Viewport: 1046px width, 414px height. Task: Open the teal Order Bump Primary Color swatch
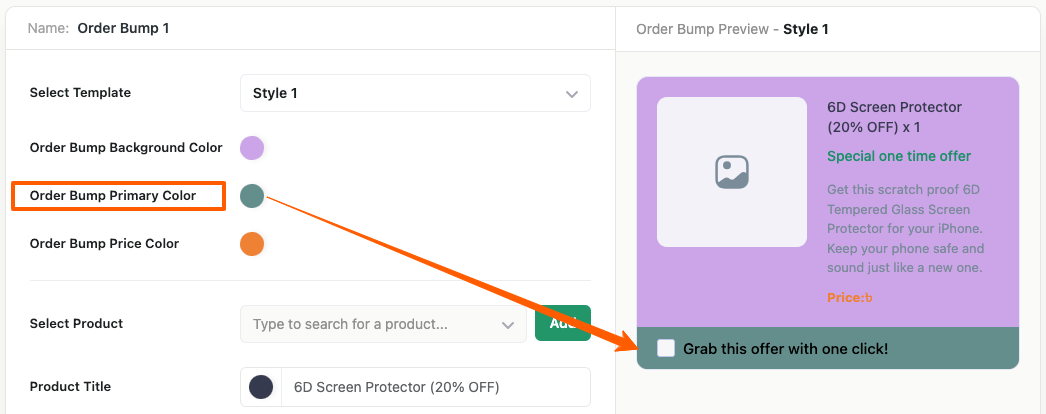[252, 196]
